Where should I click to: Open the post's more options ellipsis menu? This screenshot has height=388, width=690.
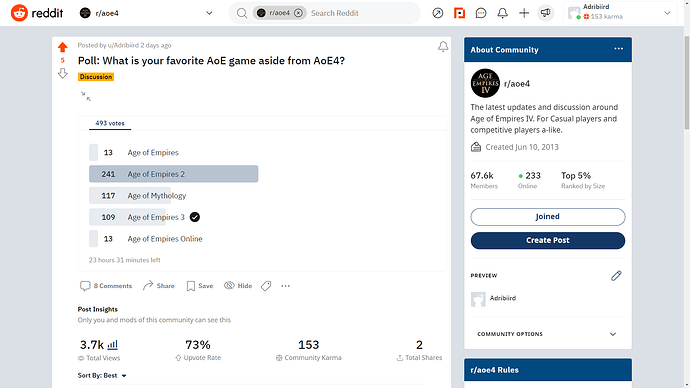(x=286, y=286)
